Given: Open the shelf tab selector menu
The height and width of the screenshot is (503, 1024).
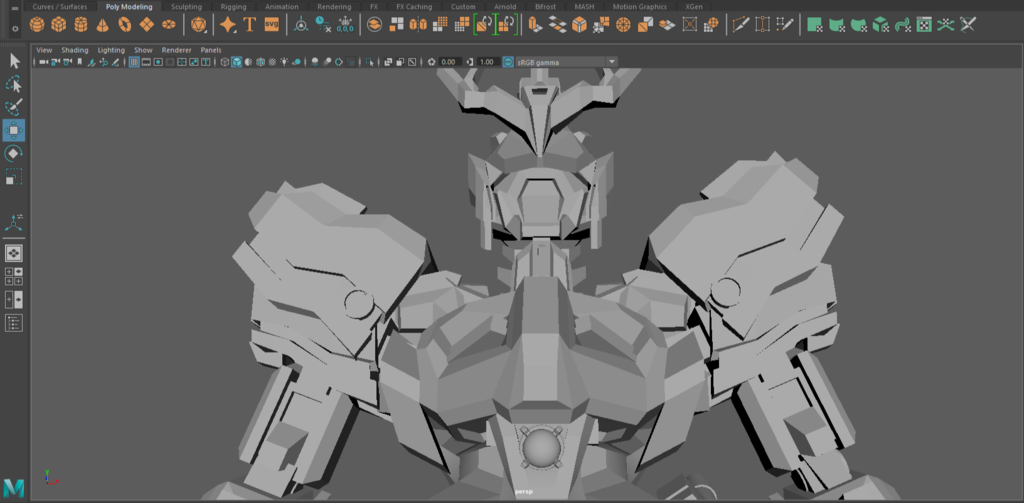Looking at the screenshot, I should tap(15, 8).
